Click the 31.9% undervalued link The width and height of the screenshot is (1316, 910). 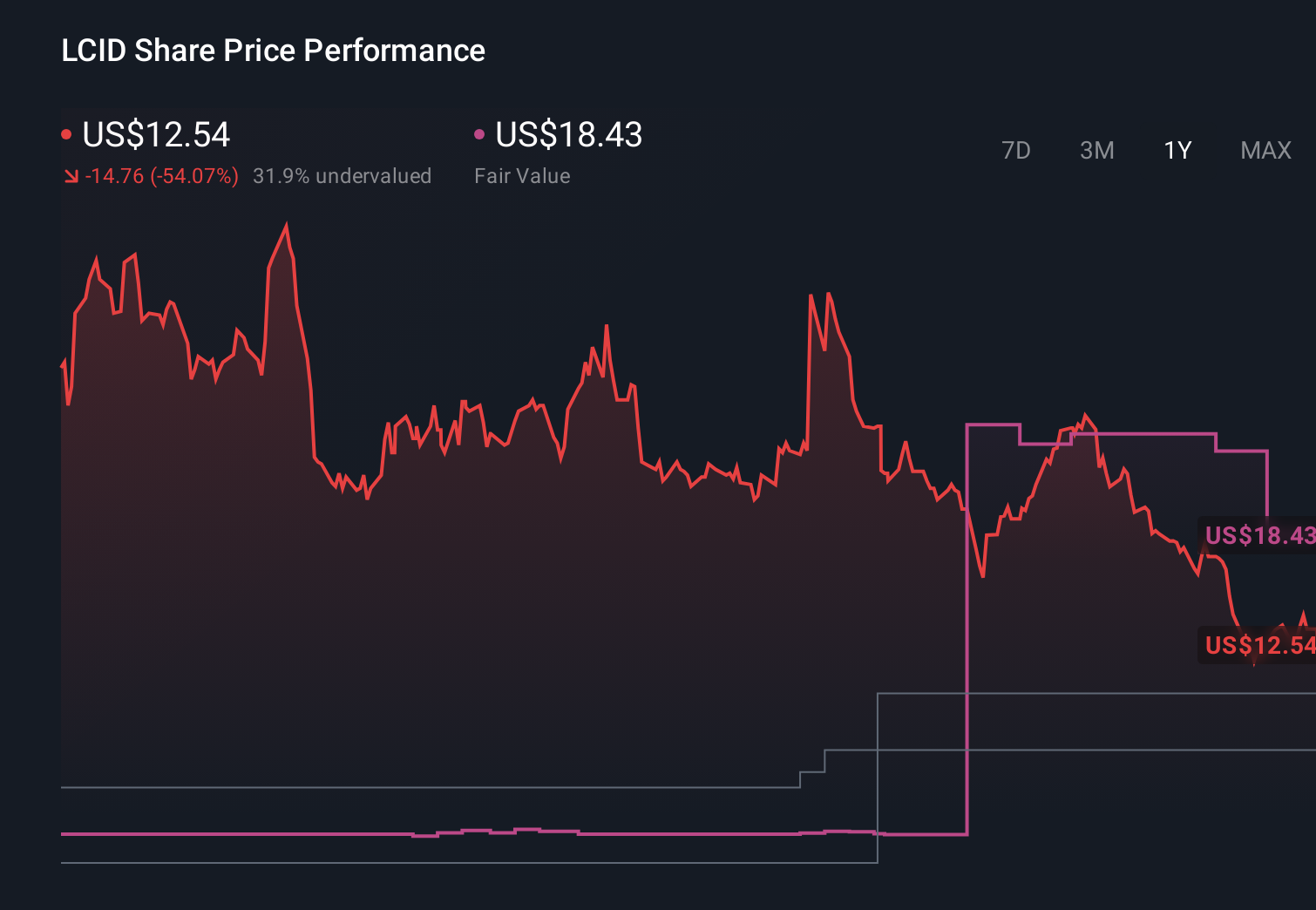pos(343,175)
